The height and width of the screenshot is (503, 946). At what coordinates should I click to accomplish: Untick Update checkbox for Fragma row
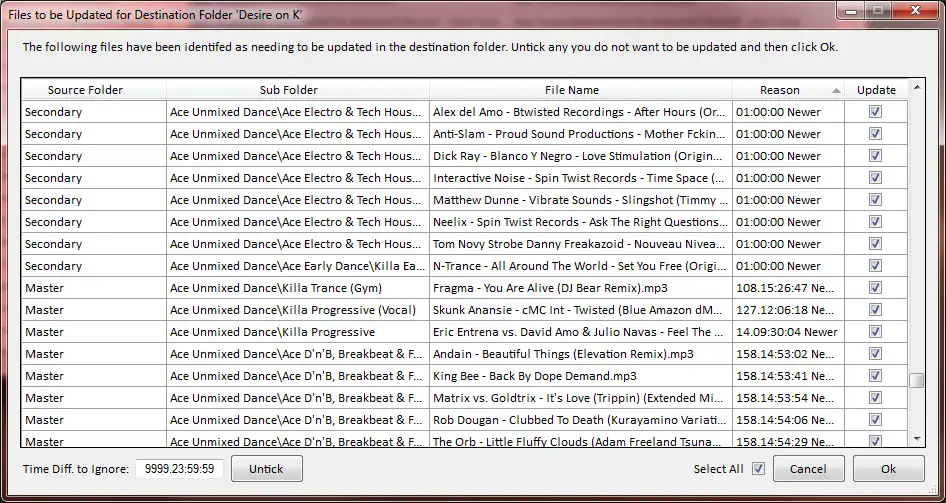click(875, 288)
